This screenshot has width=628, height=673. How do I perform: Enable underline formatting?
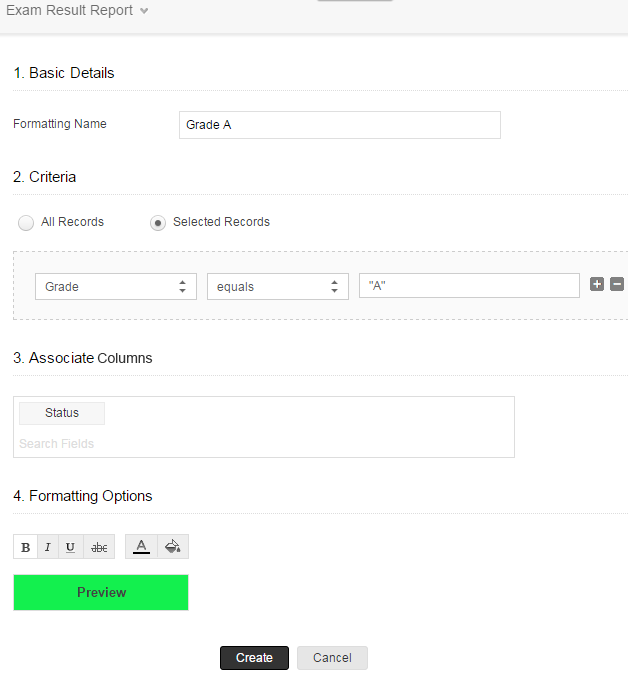point(70,547)
